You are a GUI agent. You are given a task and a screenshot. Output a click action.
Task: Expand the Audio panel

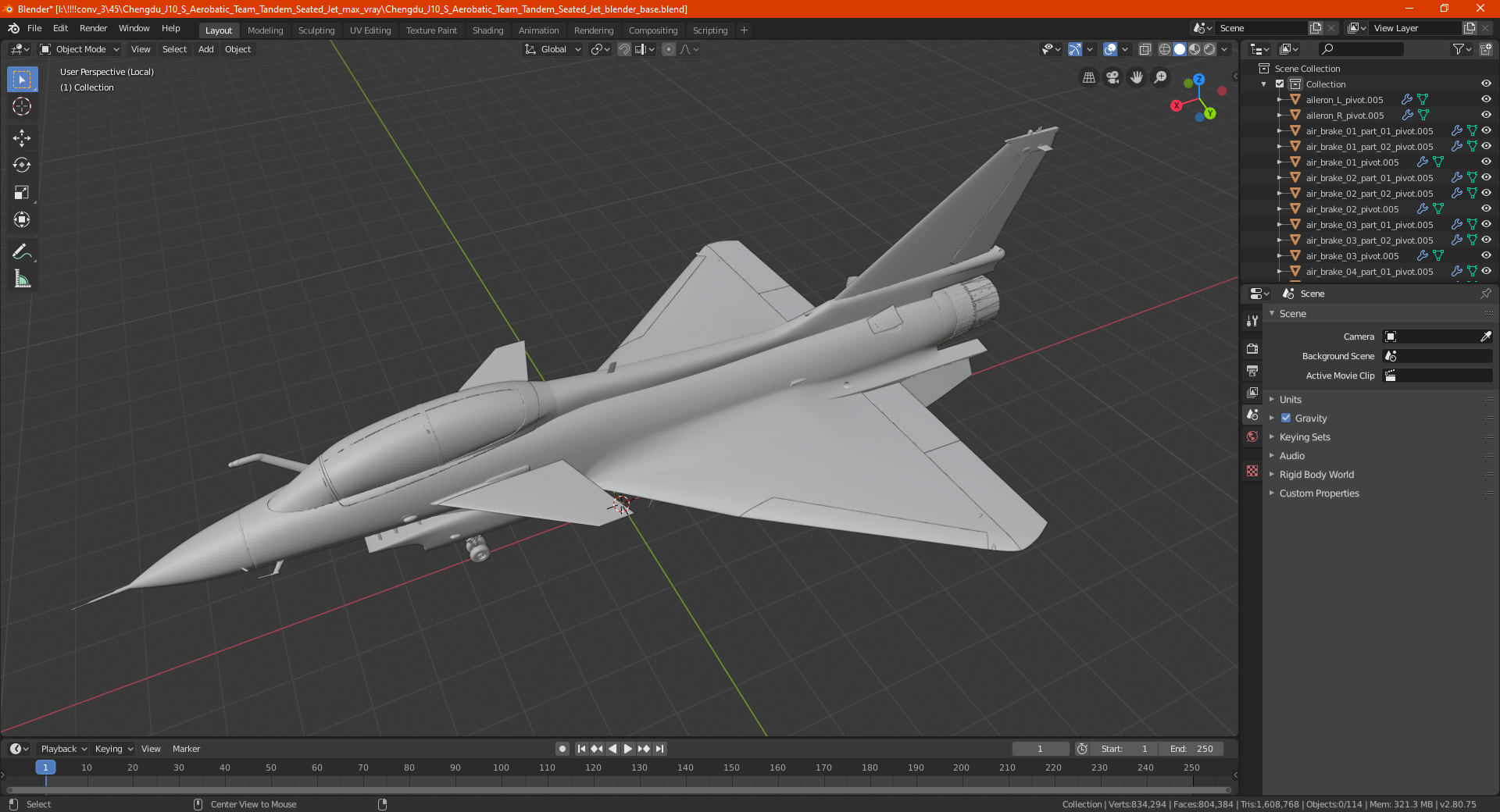1291,456
